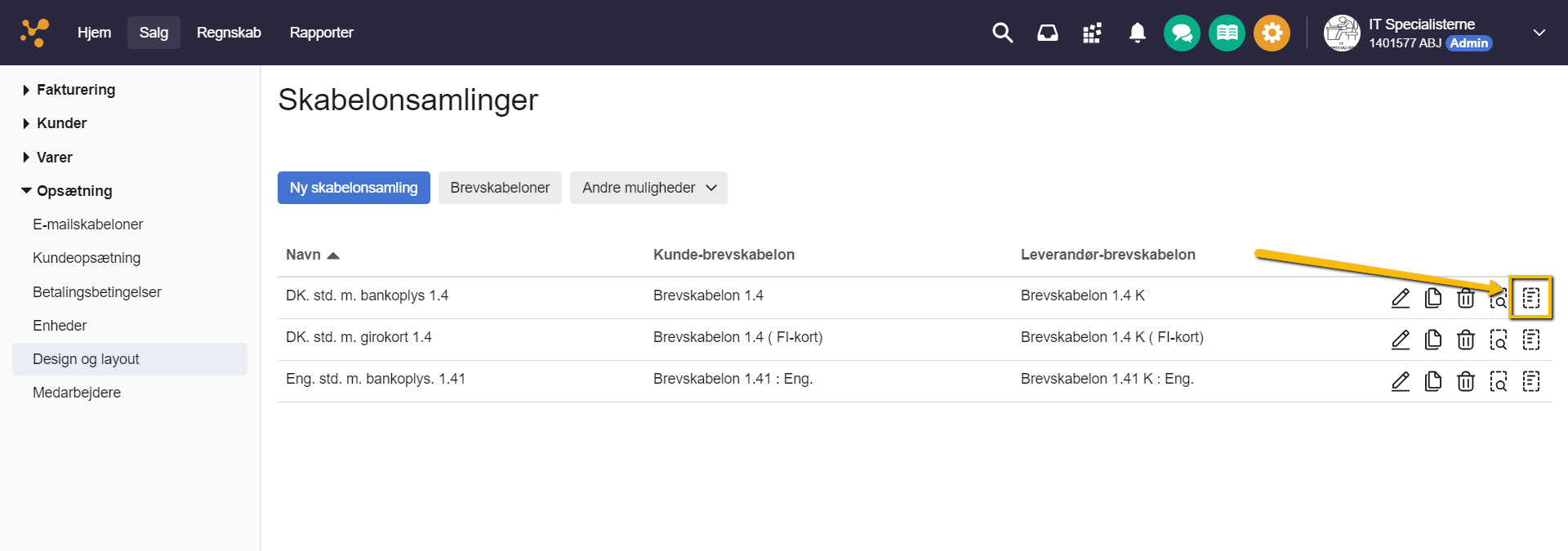1568x551 pixels.
Task: Click highlighted document icon on first row
Action: pos(1531,298)
